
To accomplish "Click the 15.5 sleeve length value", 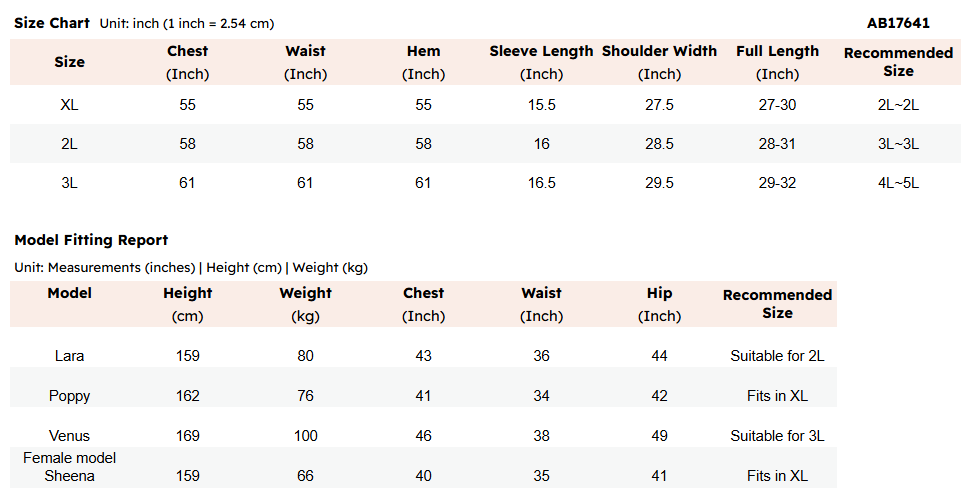I will coord(541,105).
